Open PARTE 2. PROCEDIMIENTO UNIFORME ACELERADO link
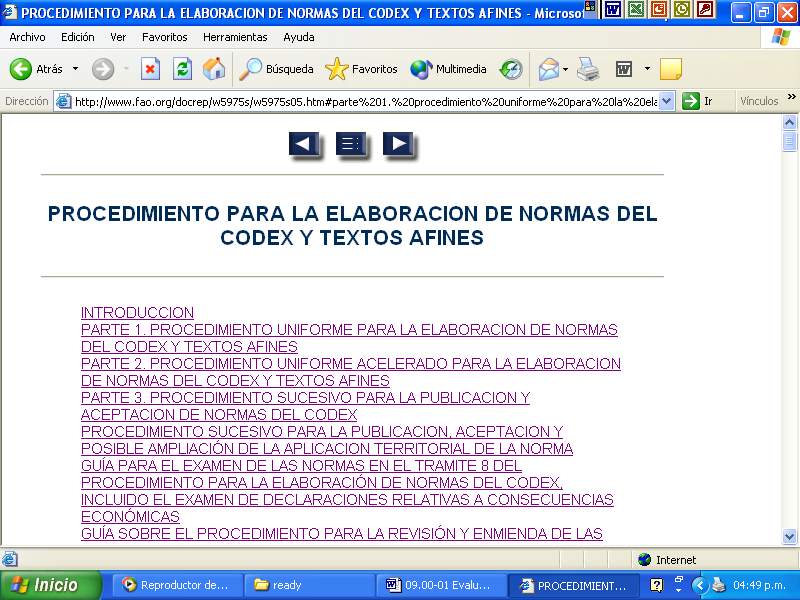 [351, 372]
